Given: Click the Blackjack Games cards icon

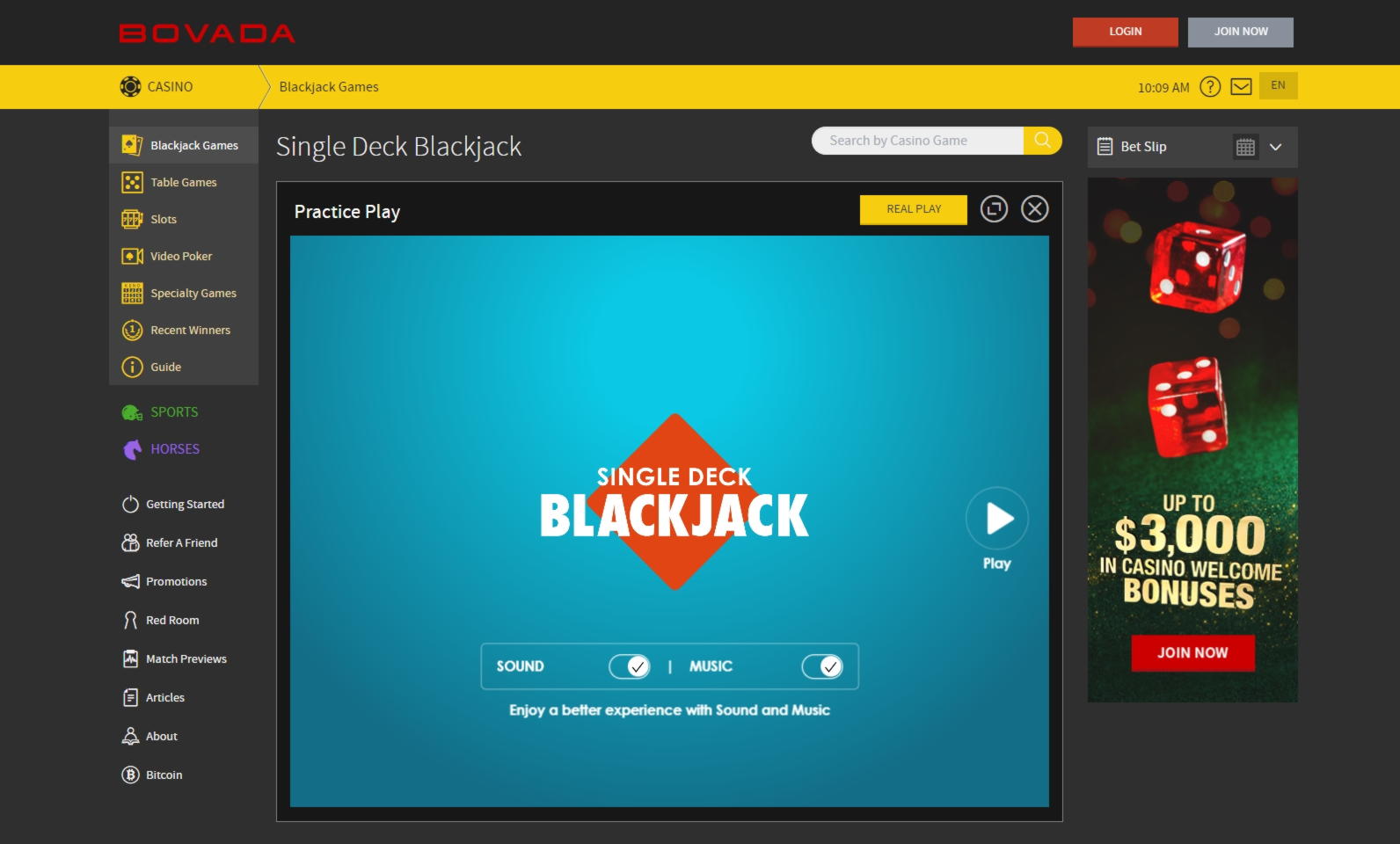Looking at the screenshot, I should point(132,145).
